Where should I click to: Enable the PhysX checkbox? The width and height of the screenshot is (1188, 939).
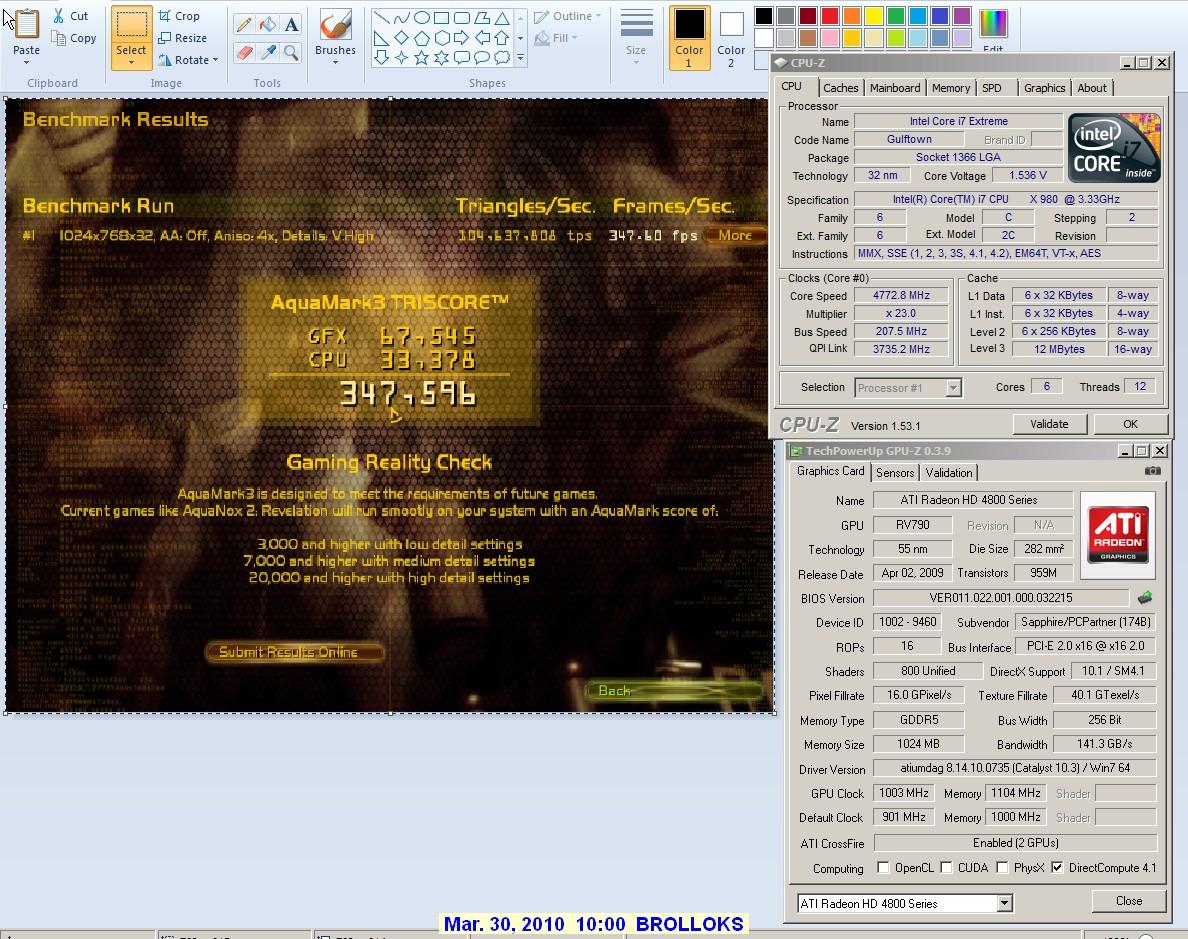tap(1002, 867)
